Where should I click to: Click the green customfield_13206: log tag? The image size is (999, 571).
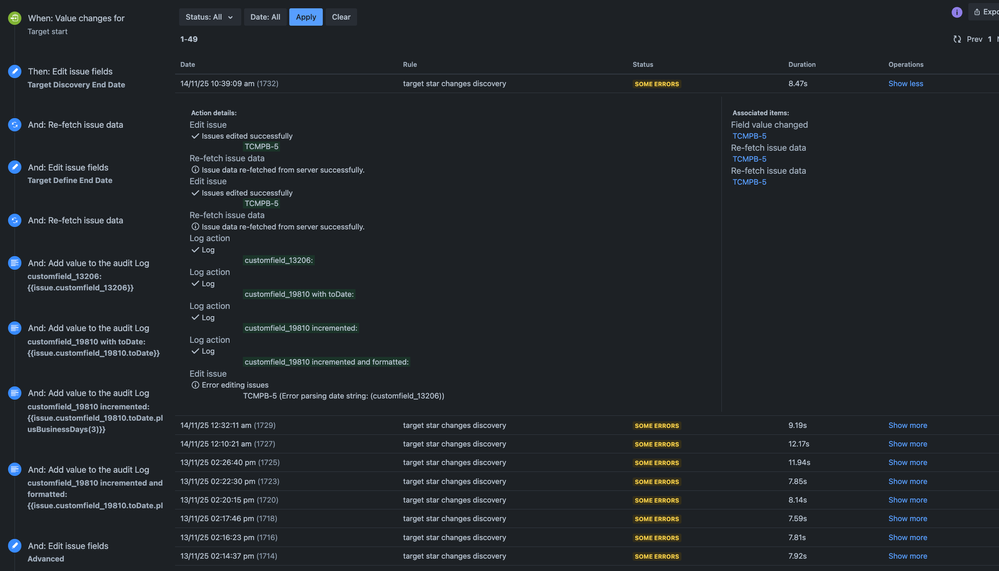coord(278,260)
